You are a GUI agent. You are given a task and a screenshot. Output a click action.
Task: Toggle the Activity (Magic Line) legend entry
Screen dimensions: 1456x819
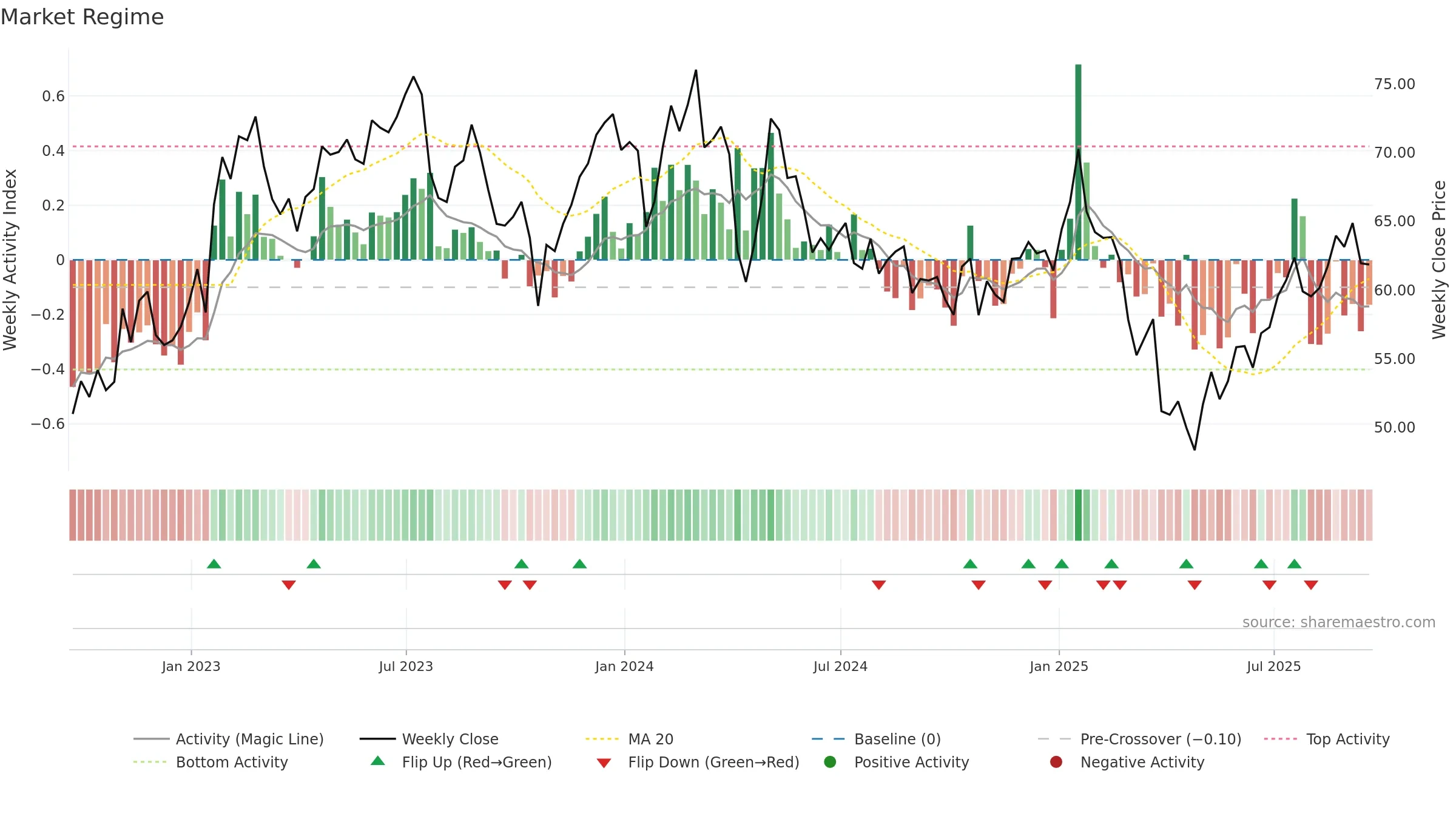click(229, 739)
